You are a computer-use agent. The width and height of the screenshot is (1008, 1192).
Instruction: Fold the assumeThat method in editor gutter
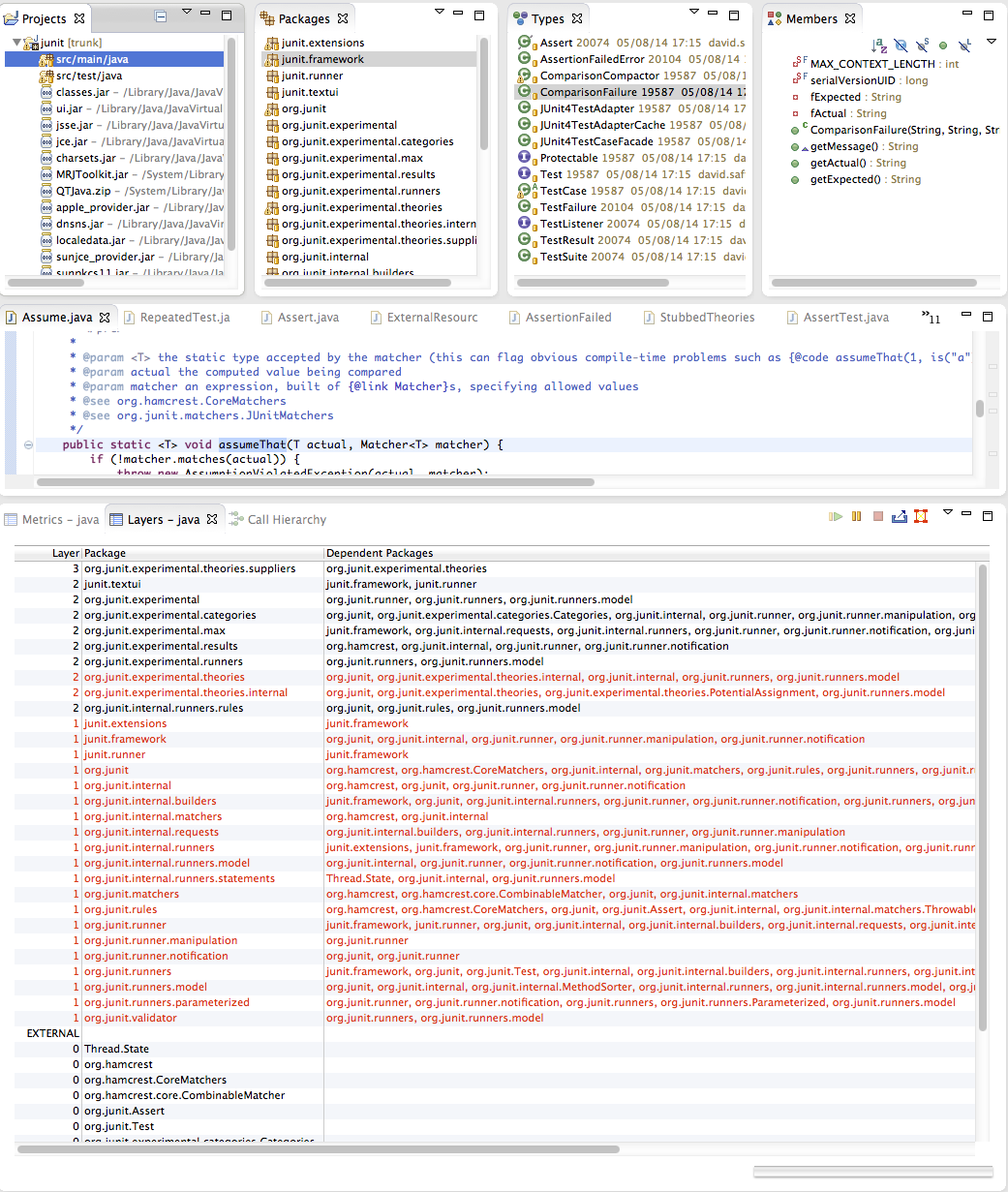coord(28,445)
